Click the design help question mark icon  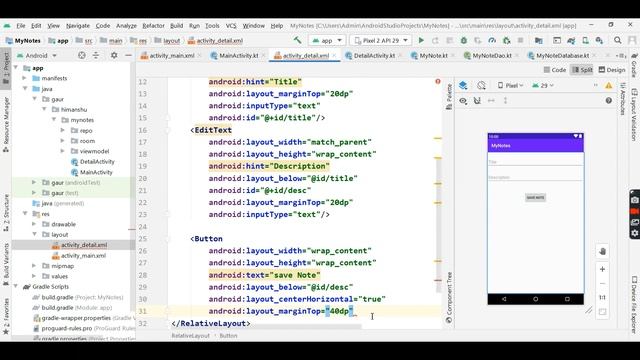609,100
